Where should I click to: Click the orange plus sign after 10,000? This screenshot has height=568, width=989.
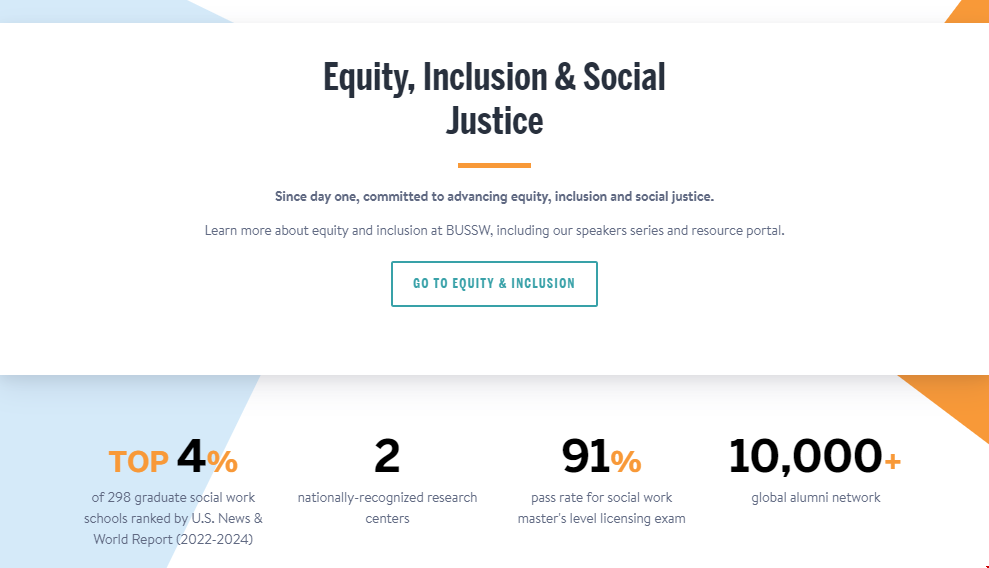pyautogui.click(x=892, y=462)
